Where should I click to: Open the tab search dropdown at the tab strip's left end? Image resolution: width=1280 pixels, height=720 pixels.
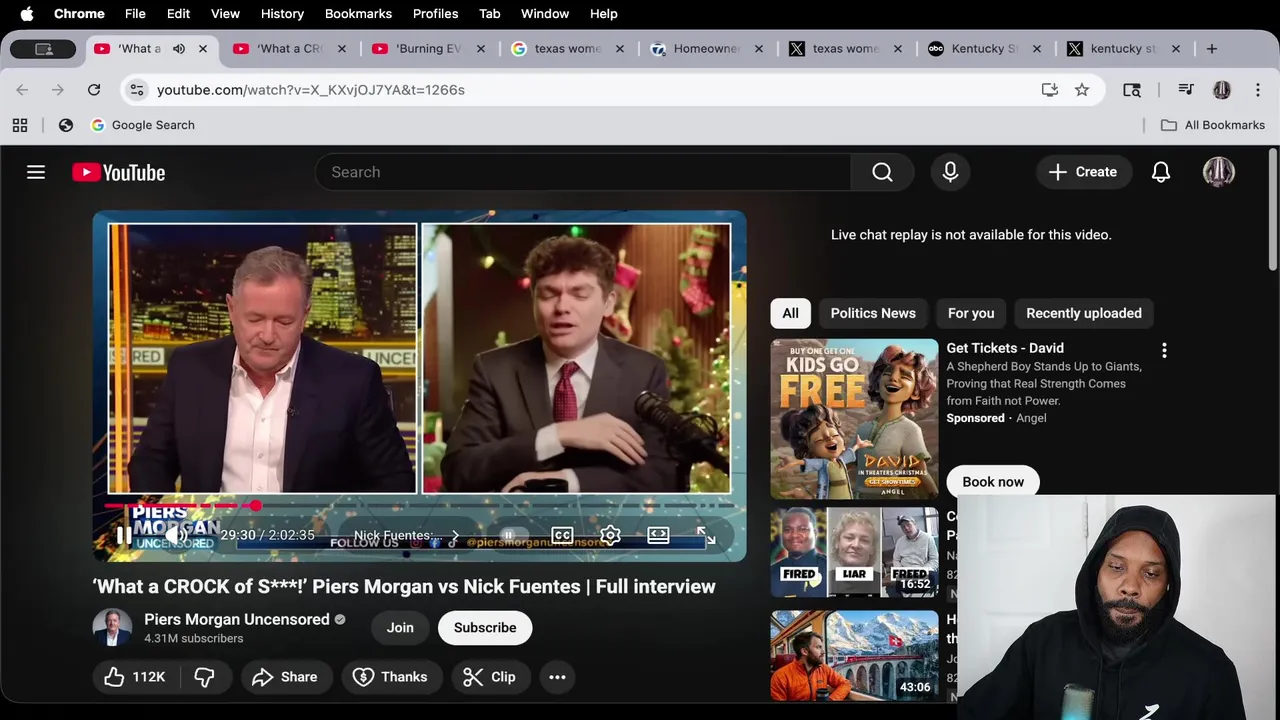pyautogui.click(x=43, y=48)
